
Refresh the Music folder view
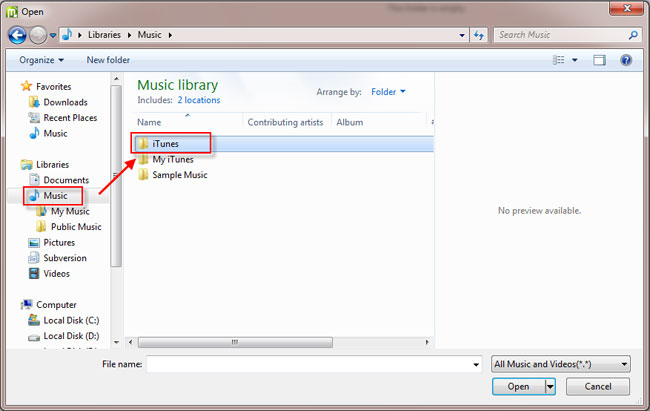pyautogui.click(x=478, y=35)
